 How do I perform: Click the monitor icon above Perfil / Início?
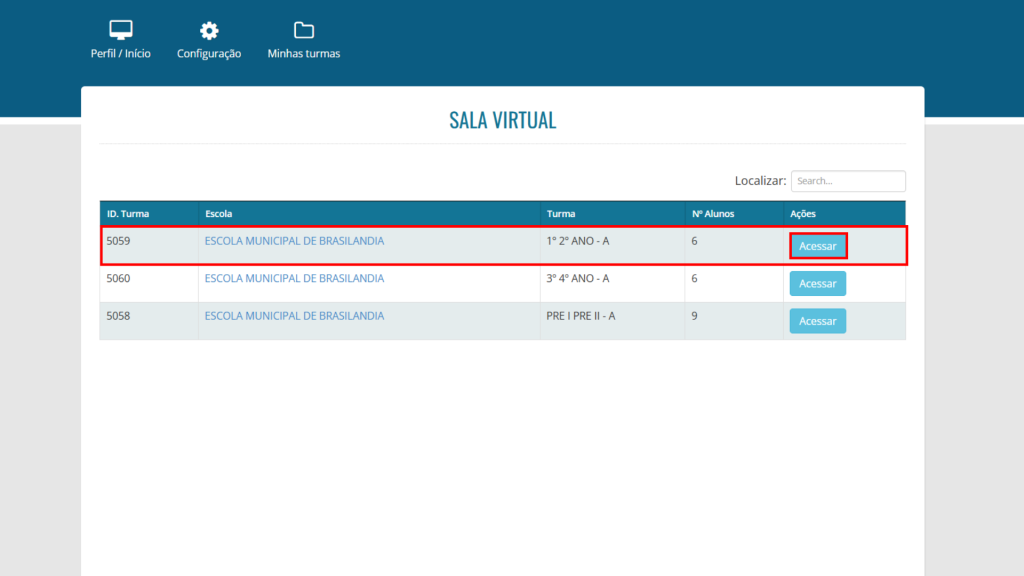120,30
